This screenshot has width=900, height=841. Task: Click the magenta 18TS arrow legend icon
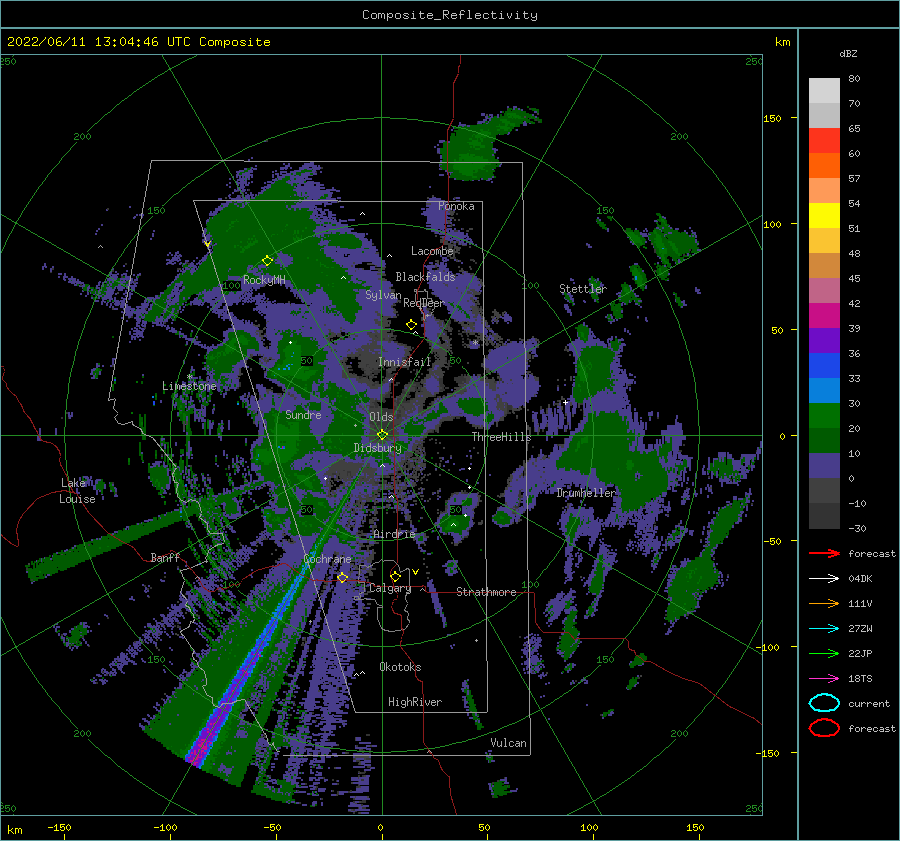click(824, 679)
